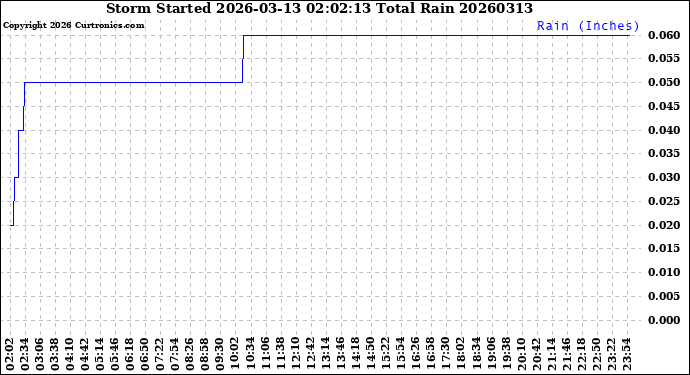Viewport: 690px width, 375px height.
Task: Click the 04:10 time axis label
Action: [70, 354]
